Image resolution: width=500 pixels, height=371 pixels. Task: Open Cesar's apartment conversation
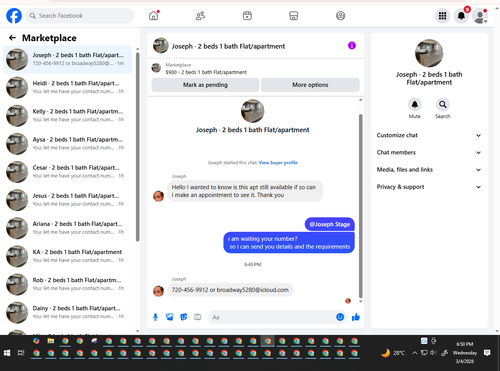click(x=68, y=172)
